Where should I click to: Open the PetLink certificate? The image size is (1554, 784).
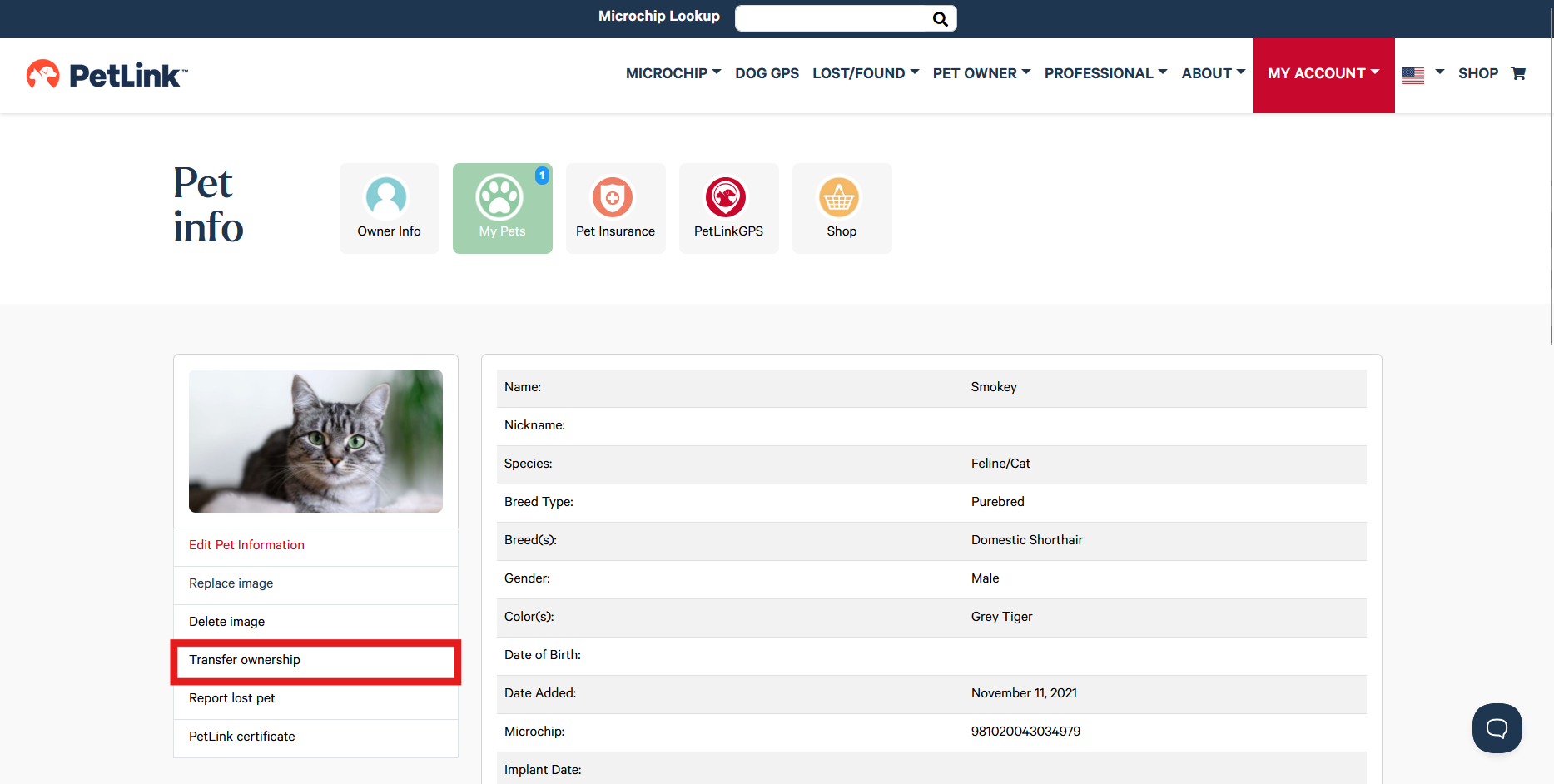[x=241, y=737]
